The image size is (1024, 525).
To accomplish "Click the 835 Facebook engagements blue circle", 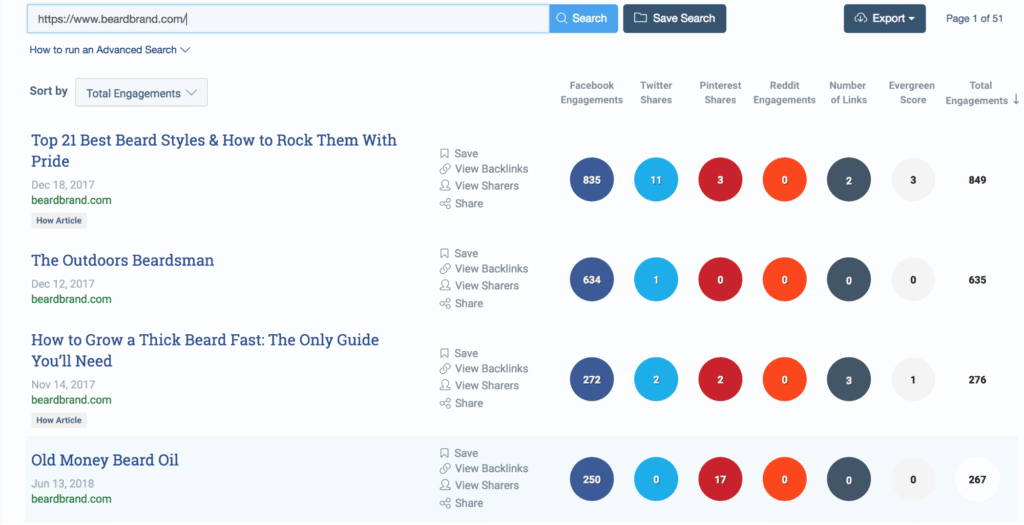I will click(591, 180).
